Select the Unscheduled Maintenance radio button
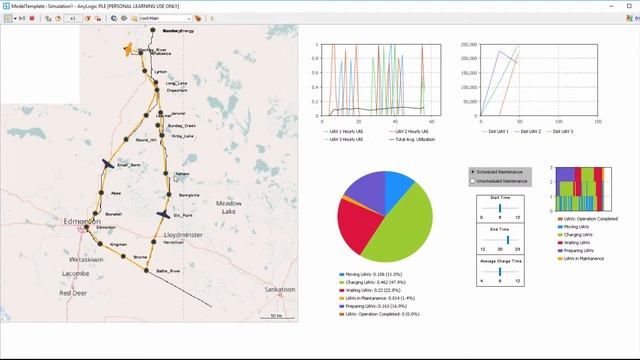Image resolution: width=640 pixels, height=360 pixels. click(x=473, y=181)
